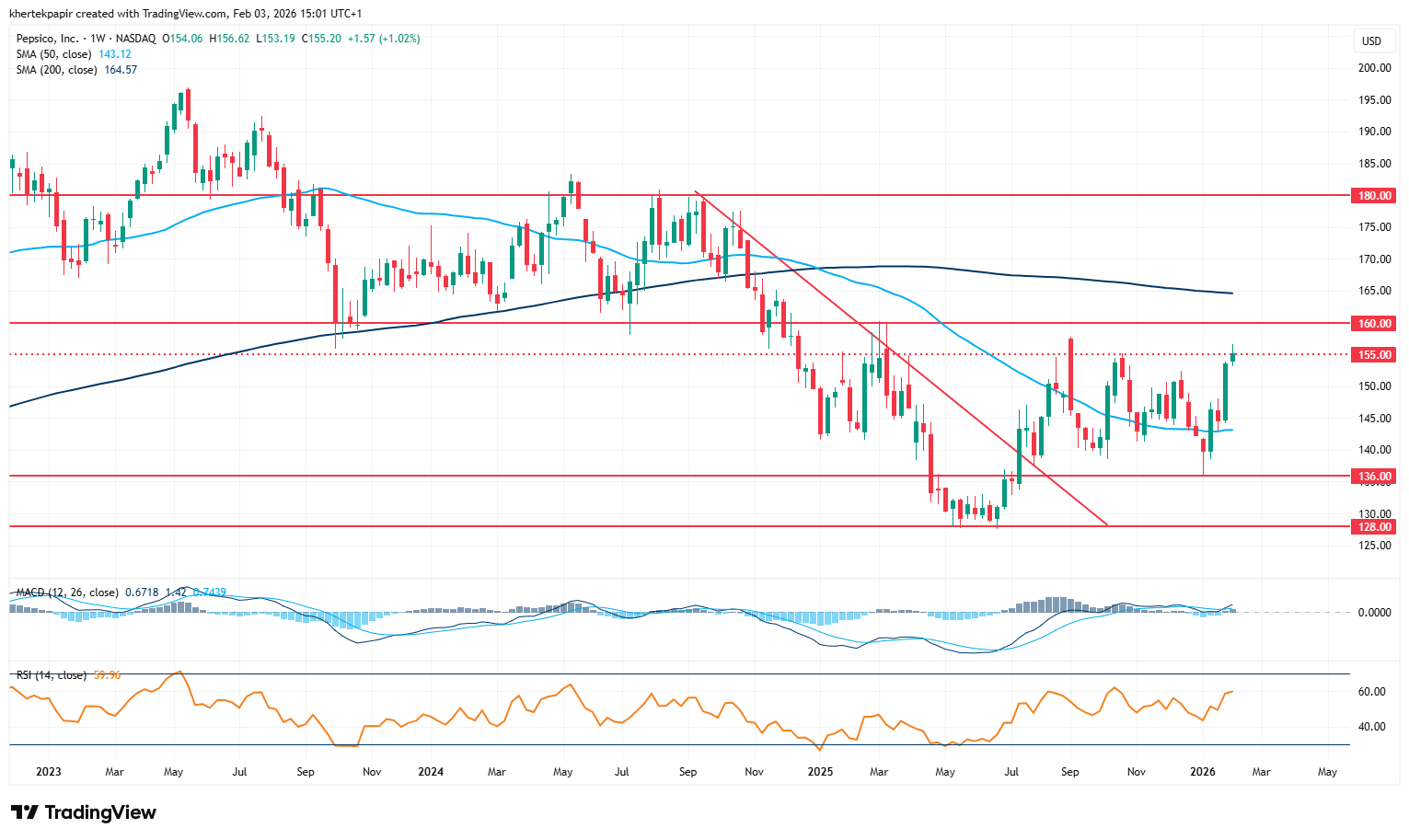Click the 60.00 RSI scale label

1373,692
